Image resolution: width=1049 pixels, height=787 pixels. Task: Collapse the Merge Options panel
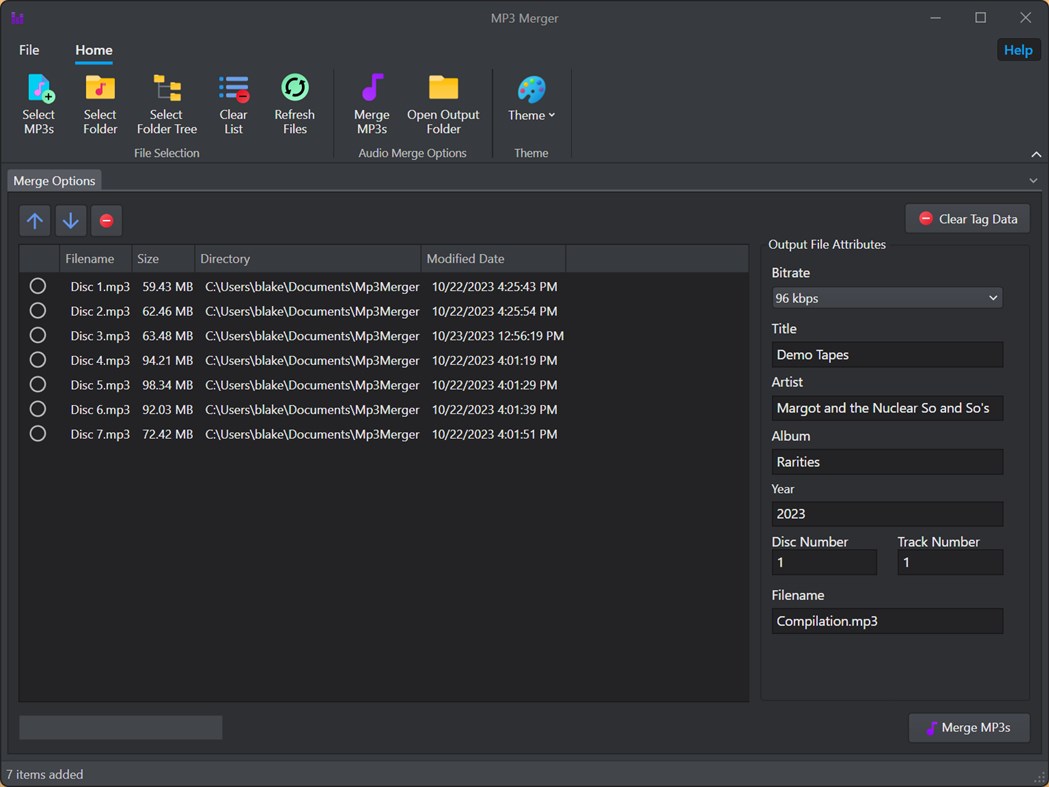1033,180
